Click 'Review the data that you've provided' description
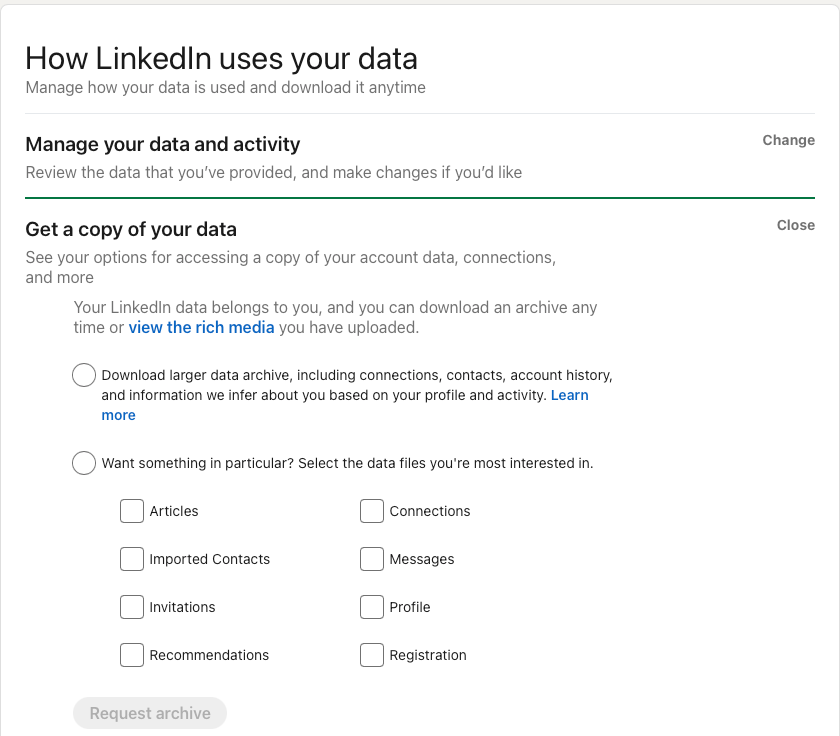840x736 pixels. coord(273,172)
